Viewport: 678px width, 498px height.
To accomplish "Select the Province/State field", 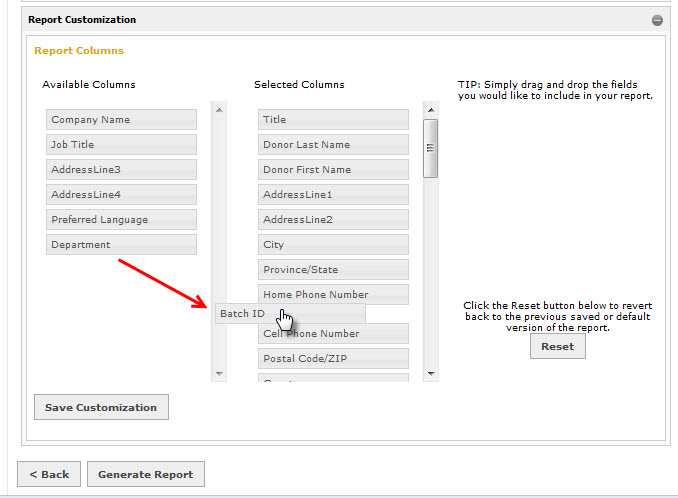I will click(333, 270).
